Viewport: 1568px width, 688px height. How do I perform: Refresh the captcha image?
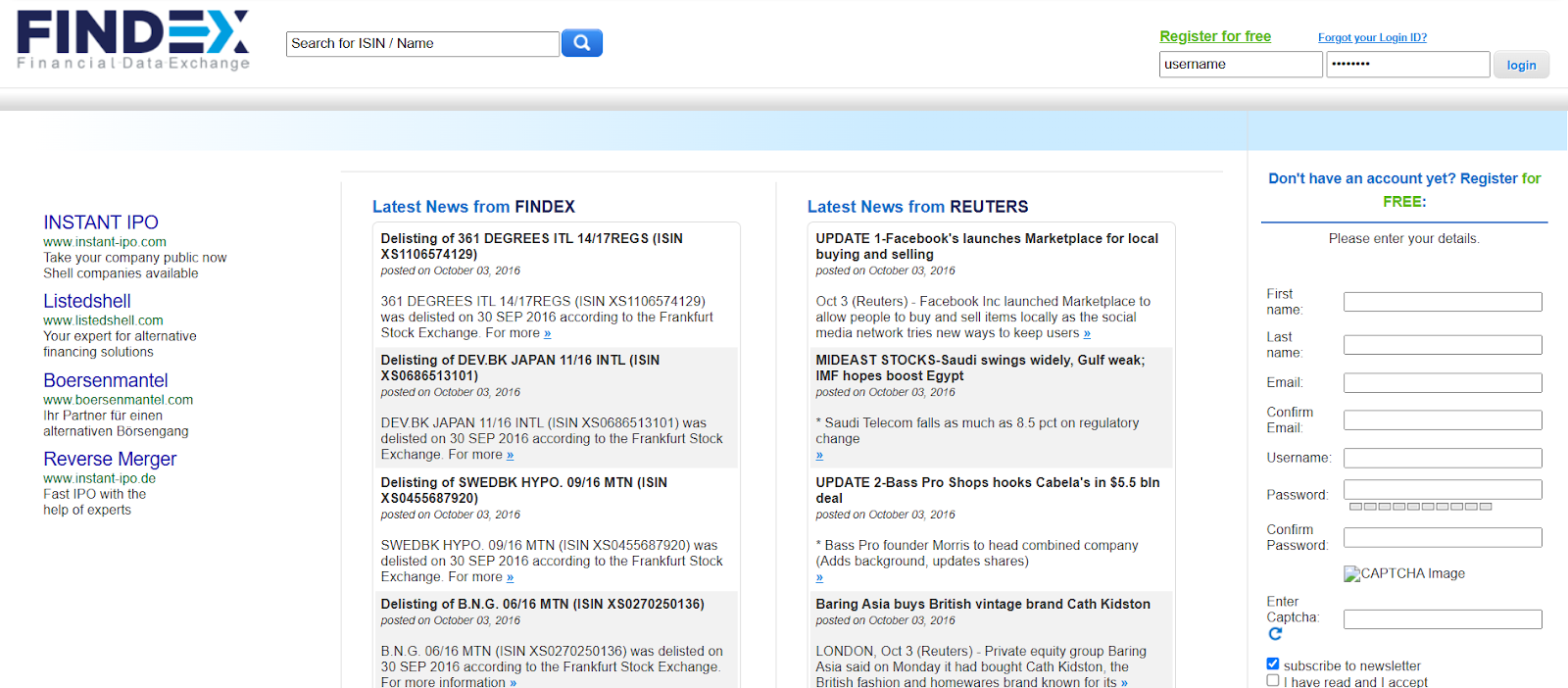tap(1275, 634)
